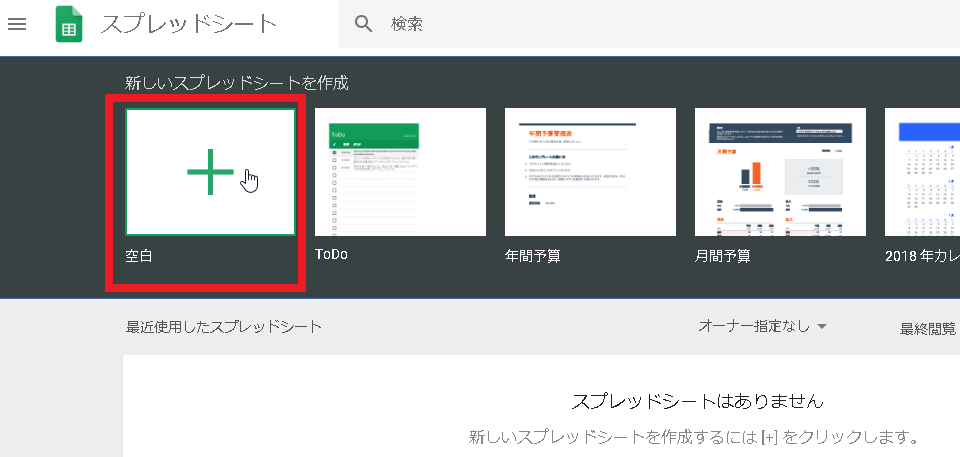Screen dimensions: 960x457
Task: Click the 空白 label under blank template
Action: click(x=139, y=256)
